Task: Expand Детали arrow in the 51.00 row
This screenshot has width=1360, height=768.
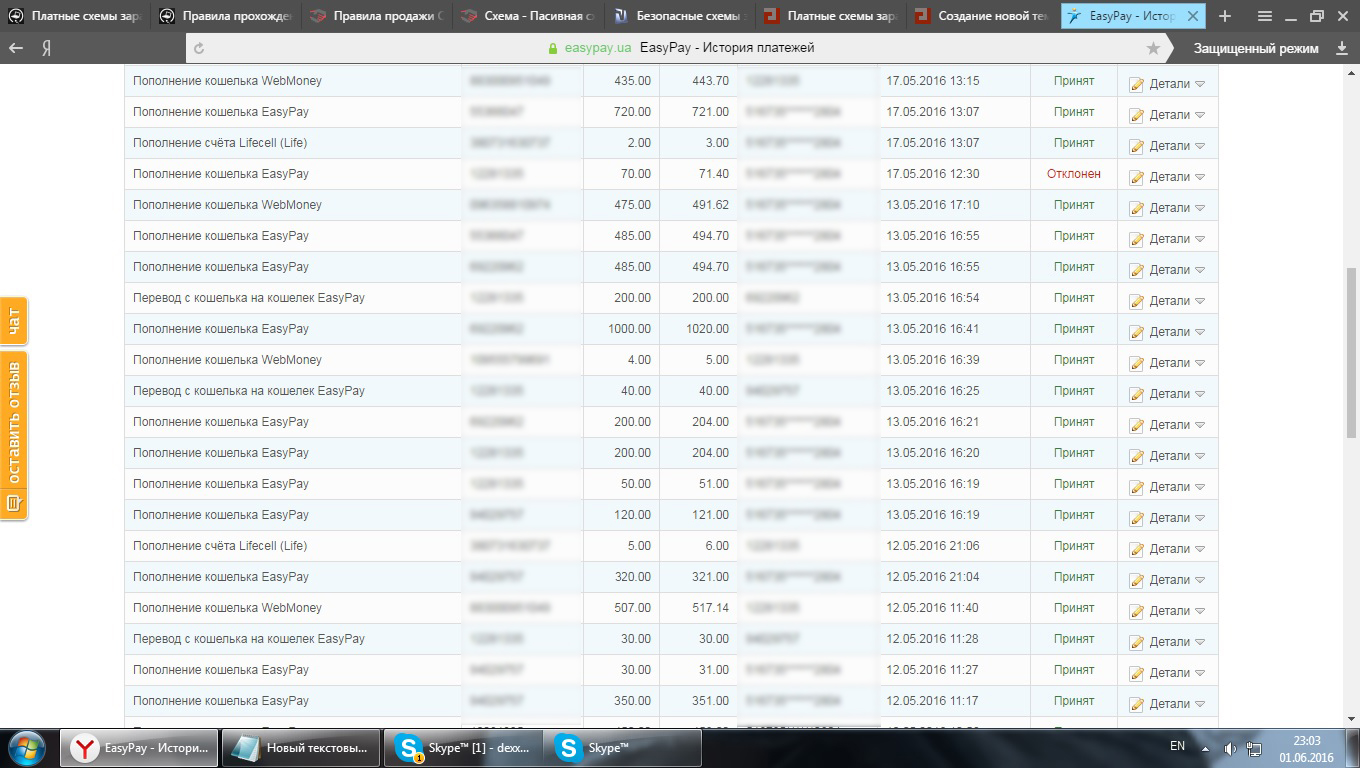Action: 1200,487
